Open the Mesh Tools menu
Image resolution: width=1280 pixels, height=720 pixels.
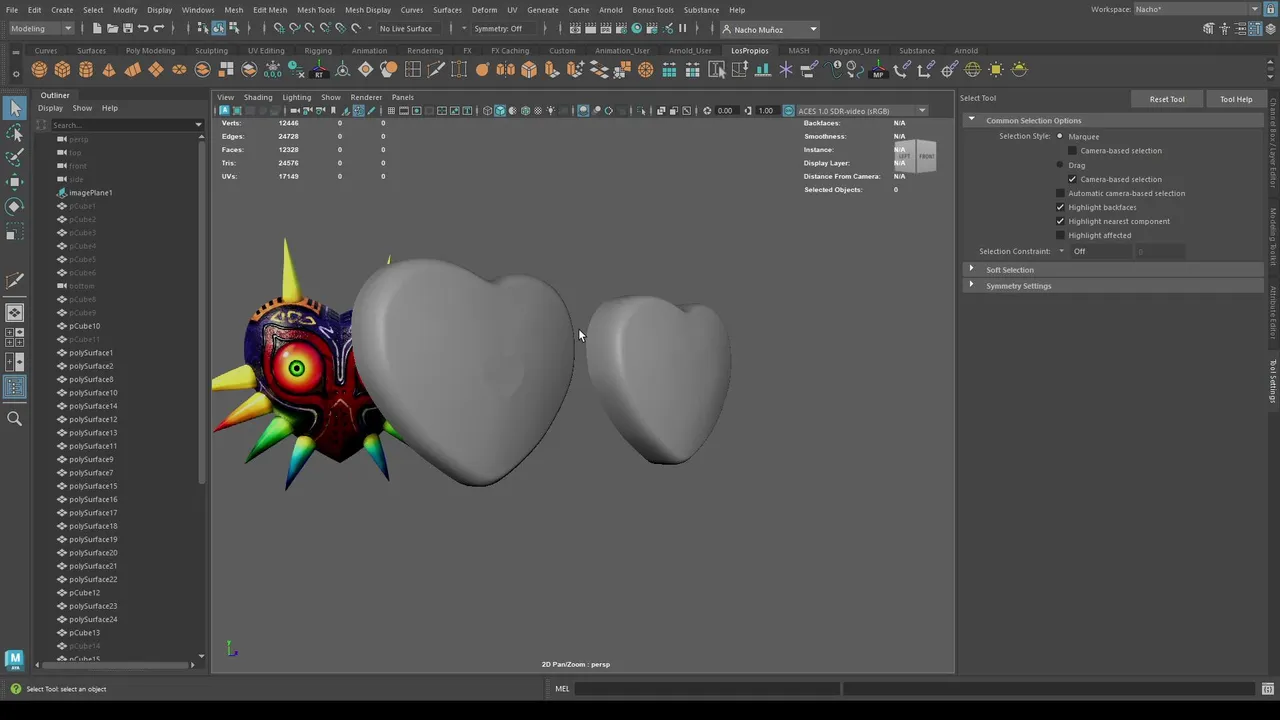316,10
